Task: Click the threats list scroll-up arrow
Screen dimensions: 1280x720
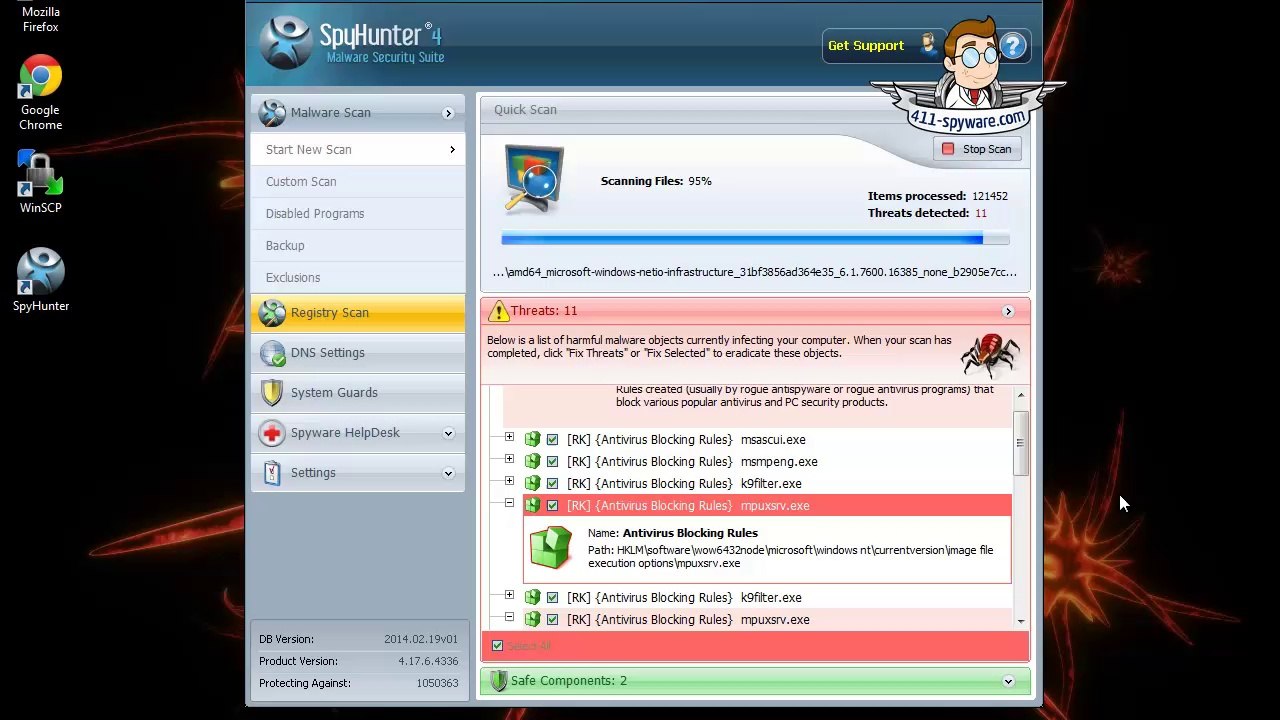Action: coord(1021,396)
